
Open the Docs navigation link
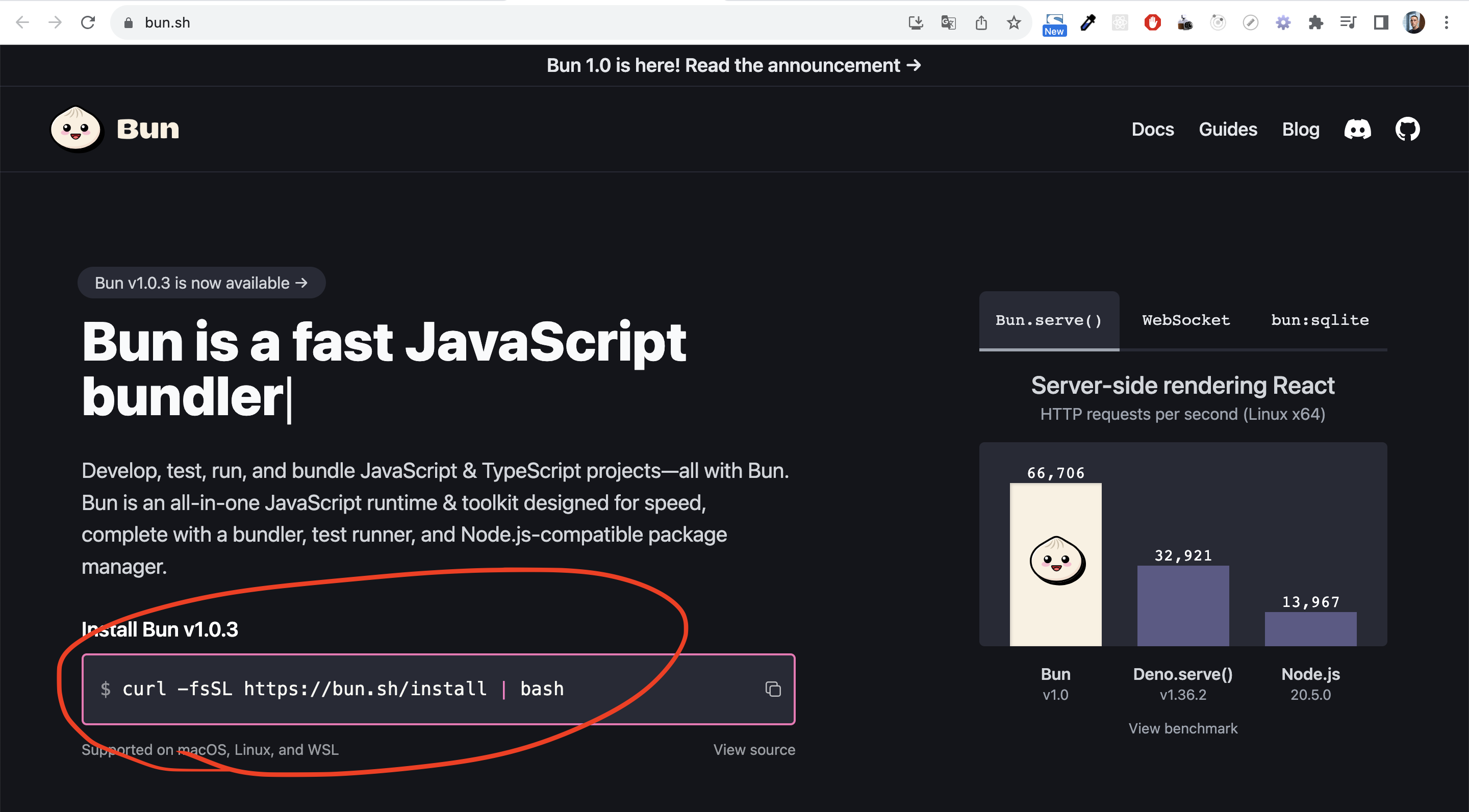coord(1153,130)
